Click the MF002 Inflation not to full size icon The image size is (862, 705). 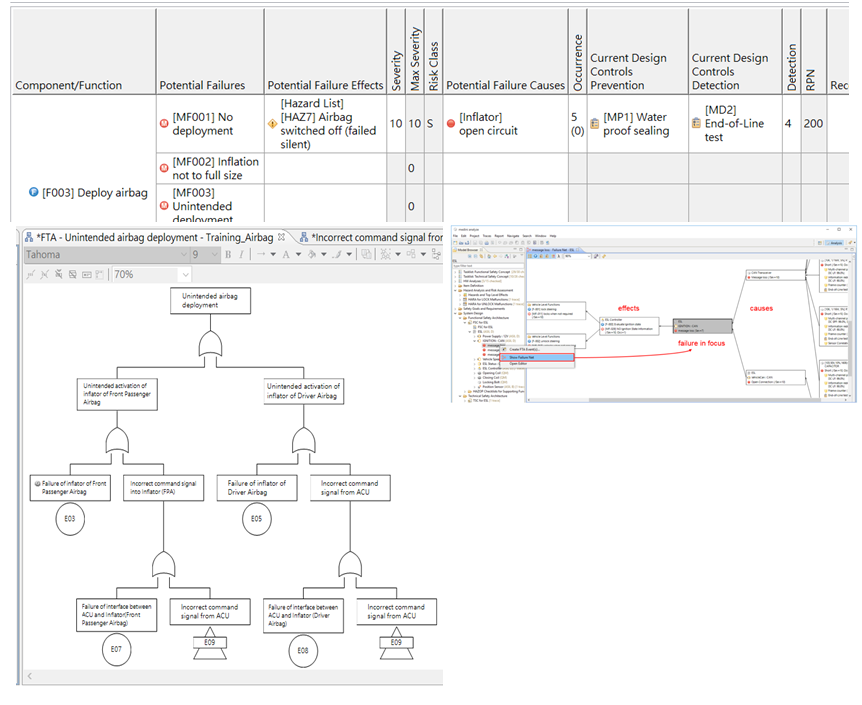(x=165, y=169)
